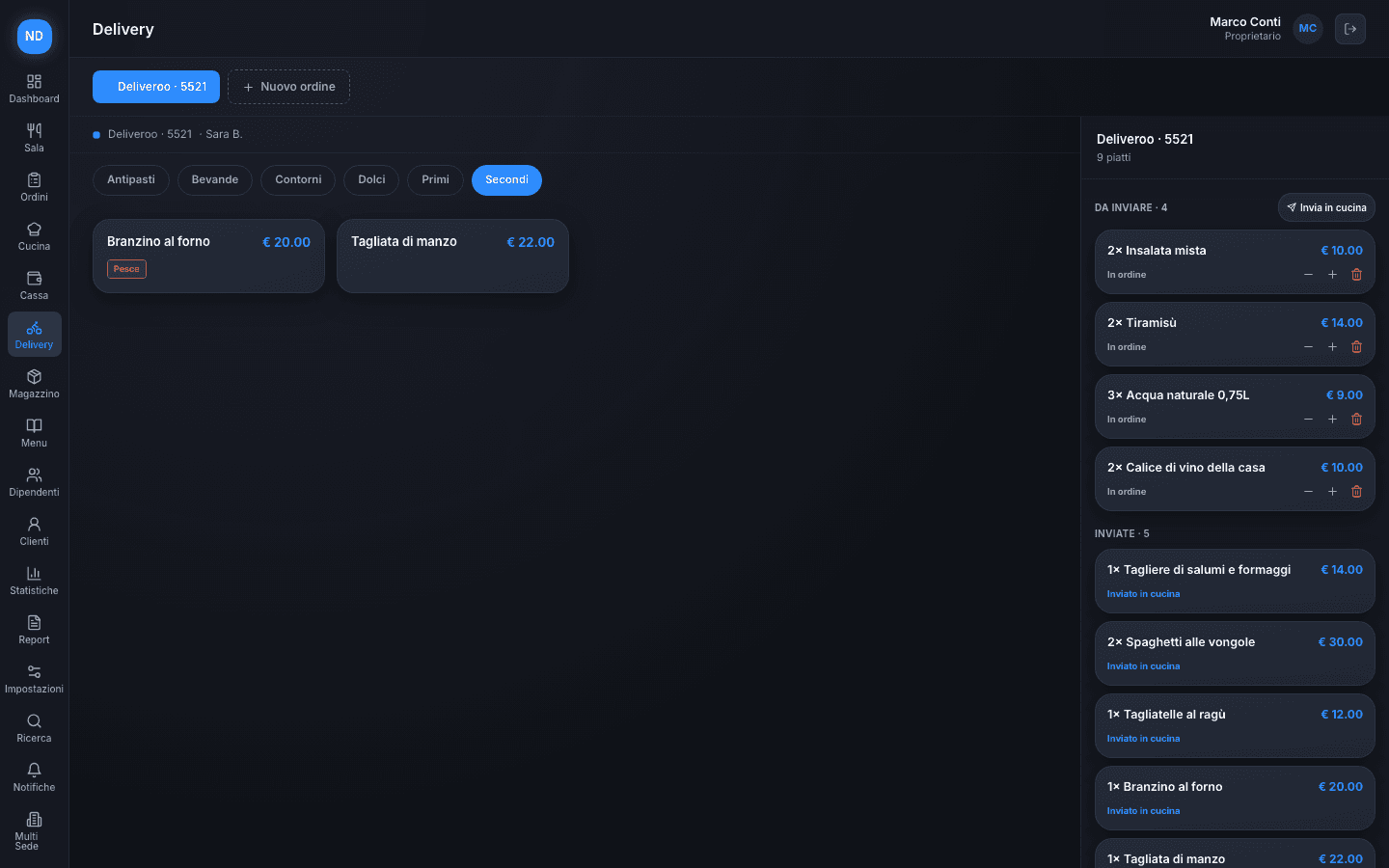This screenshot has height=868, width=1389.
Task: Click the Pesce allergen tag
Action: [126, 269]
